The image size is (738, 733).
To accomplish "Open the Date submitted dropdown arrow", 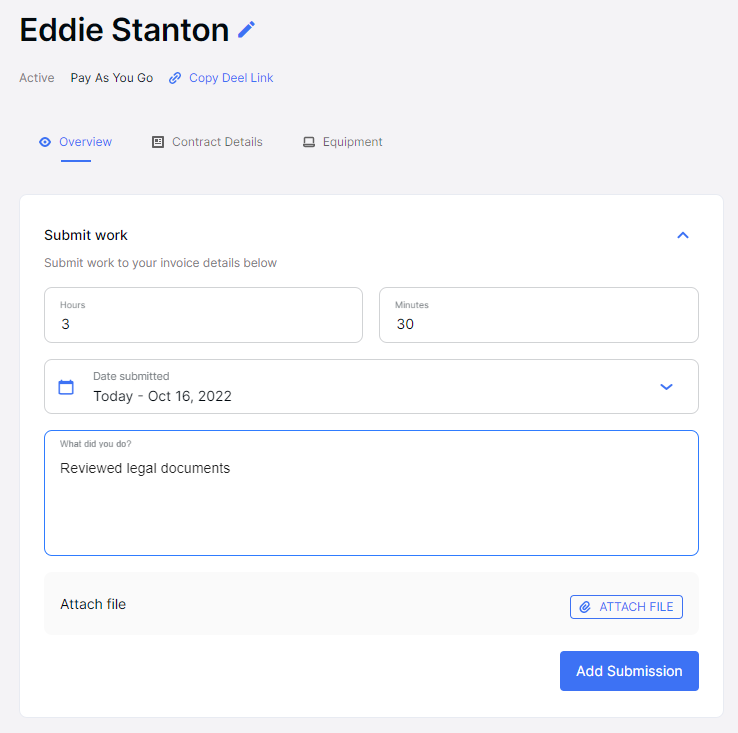I will point(666,387).
